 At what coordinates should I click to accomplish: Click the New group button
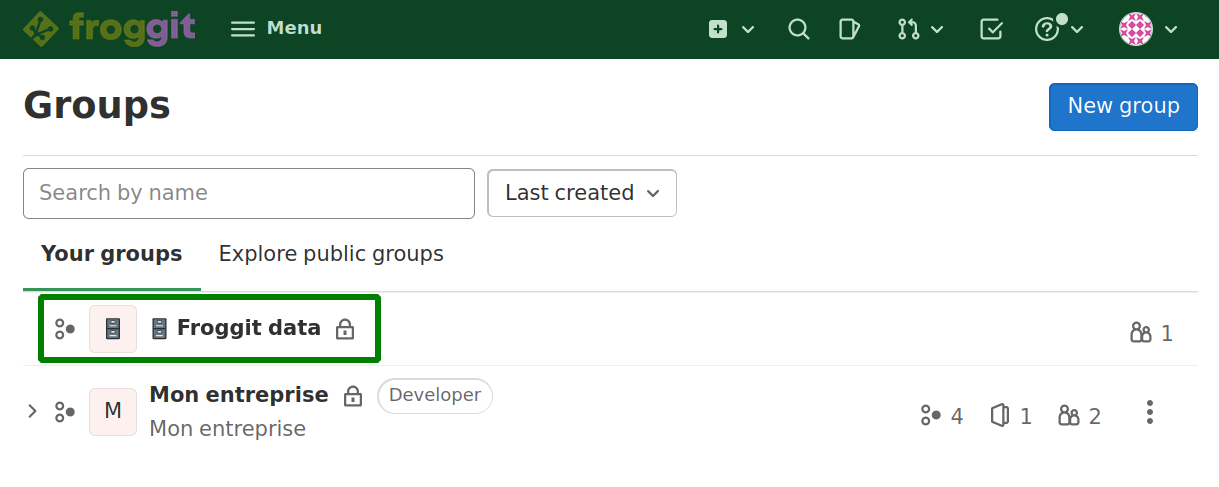[1123, 106]
